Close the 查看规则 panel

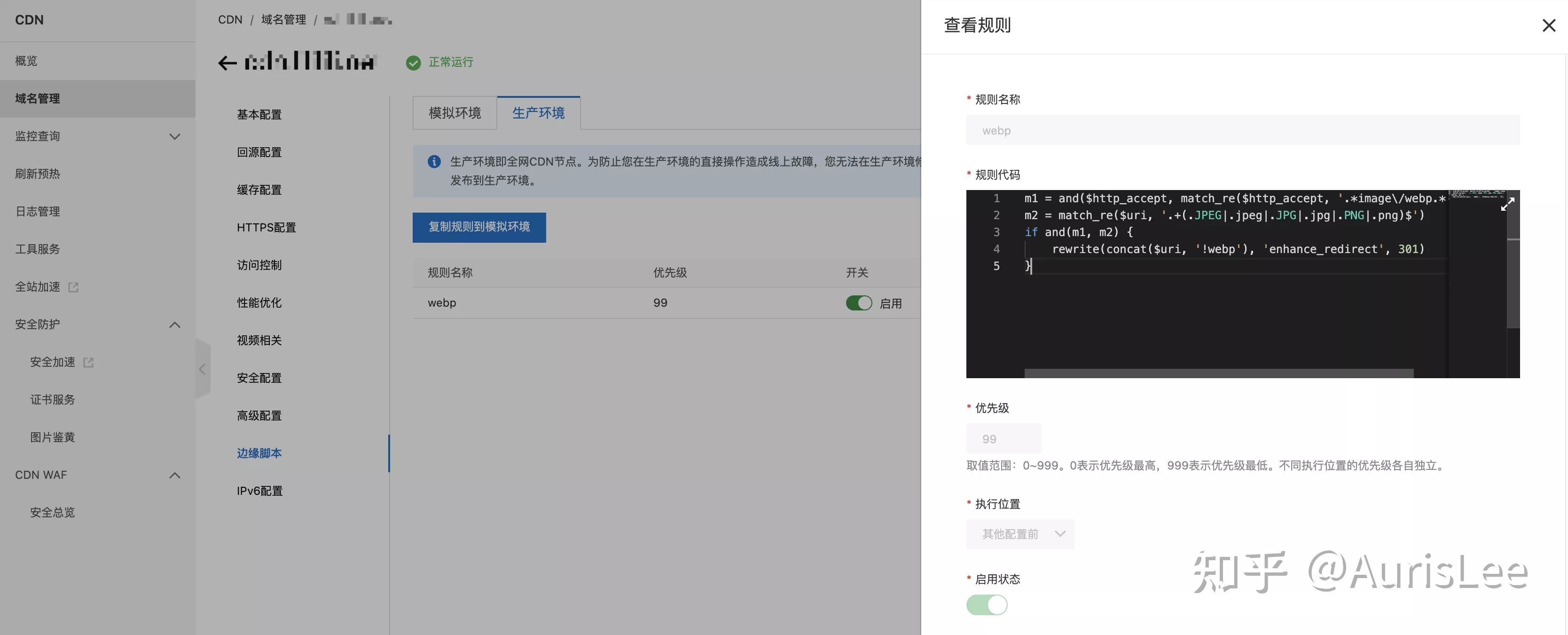1549,25
